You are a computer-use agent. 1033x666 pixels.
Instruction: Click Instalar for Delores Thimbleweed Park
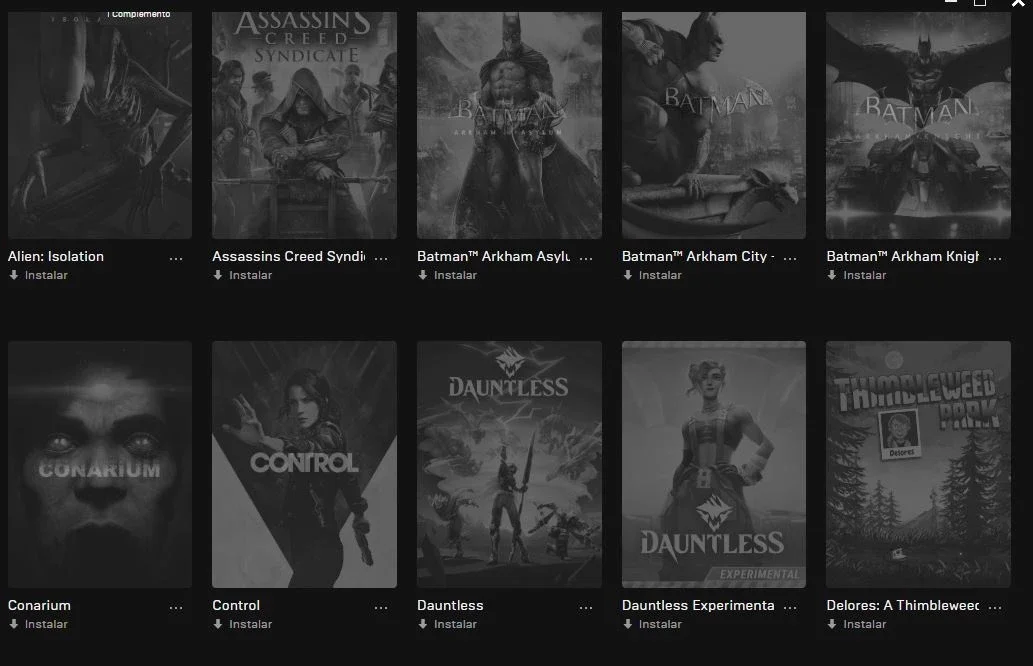(865, 624)
